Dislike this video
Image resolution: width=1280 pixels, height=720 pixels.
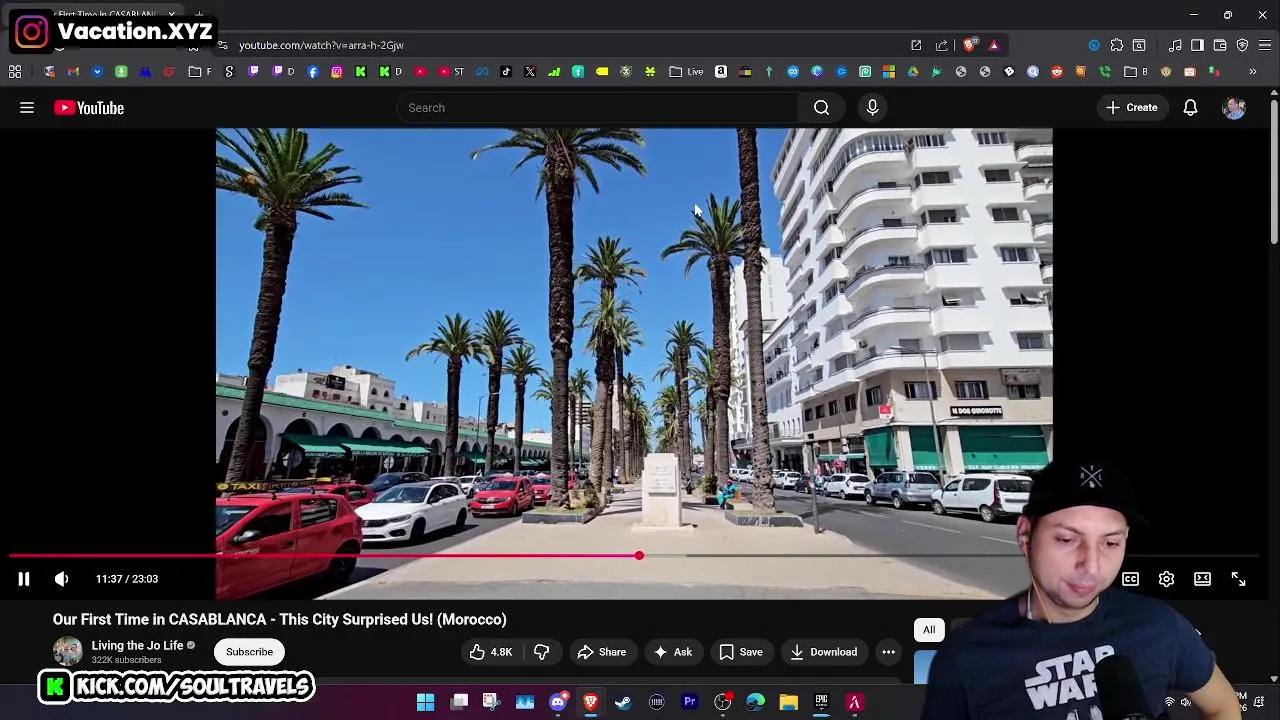pyautogui.click(x=541, y=652)
